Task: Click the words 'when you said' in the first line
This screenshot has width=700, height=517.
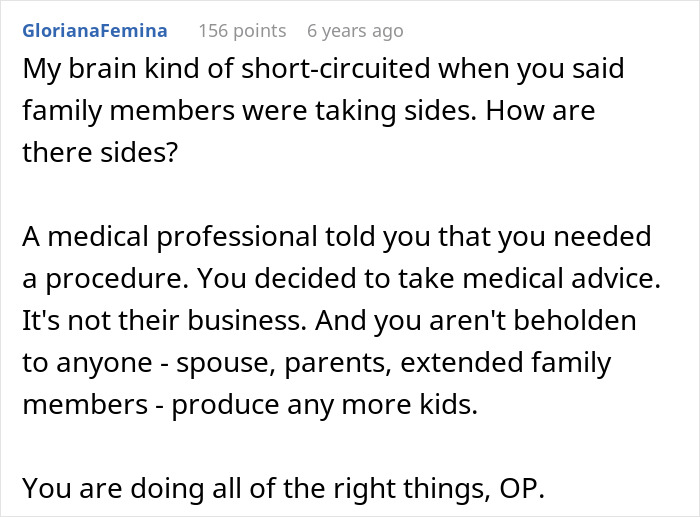Action: click(x=531, y=69)
